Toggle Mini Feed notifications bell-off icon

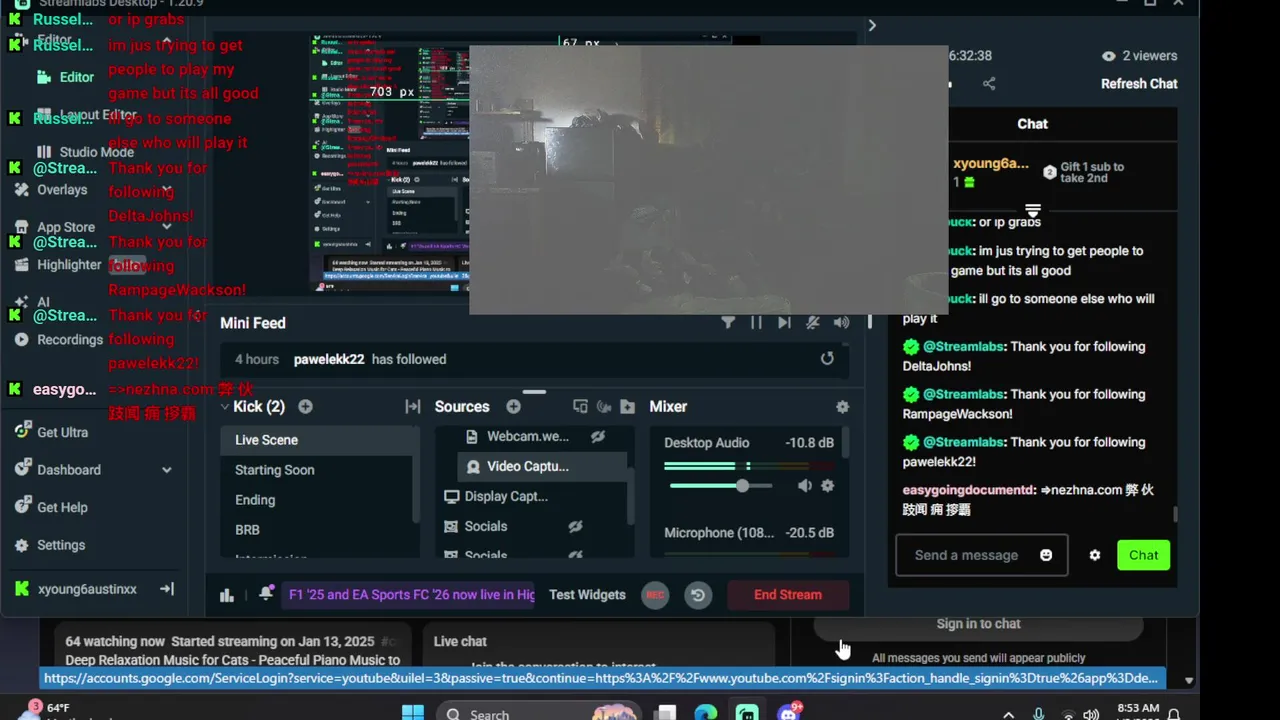pyautogui.click(x=813, y=322)
